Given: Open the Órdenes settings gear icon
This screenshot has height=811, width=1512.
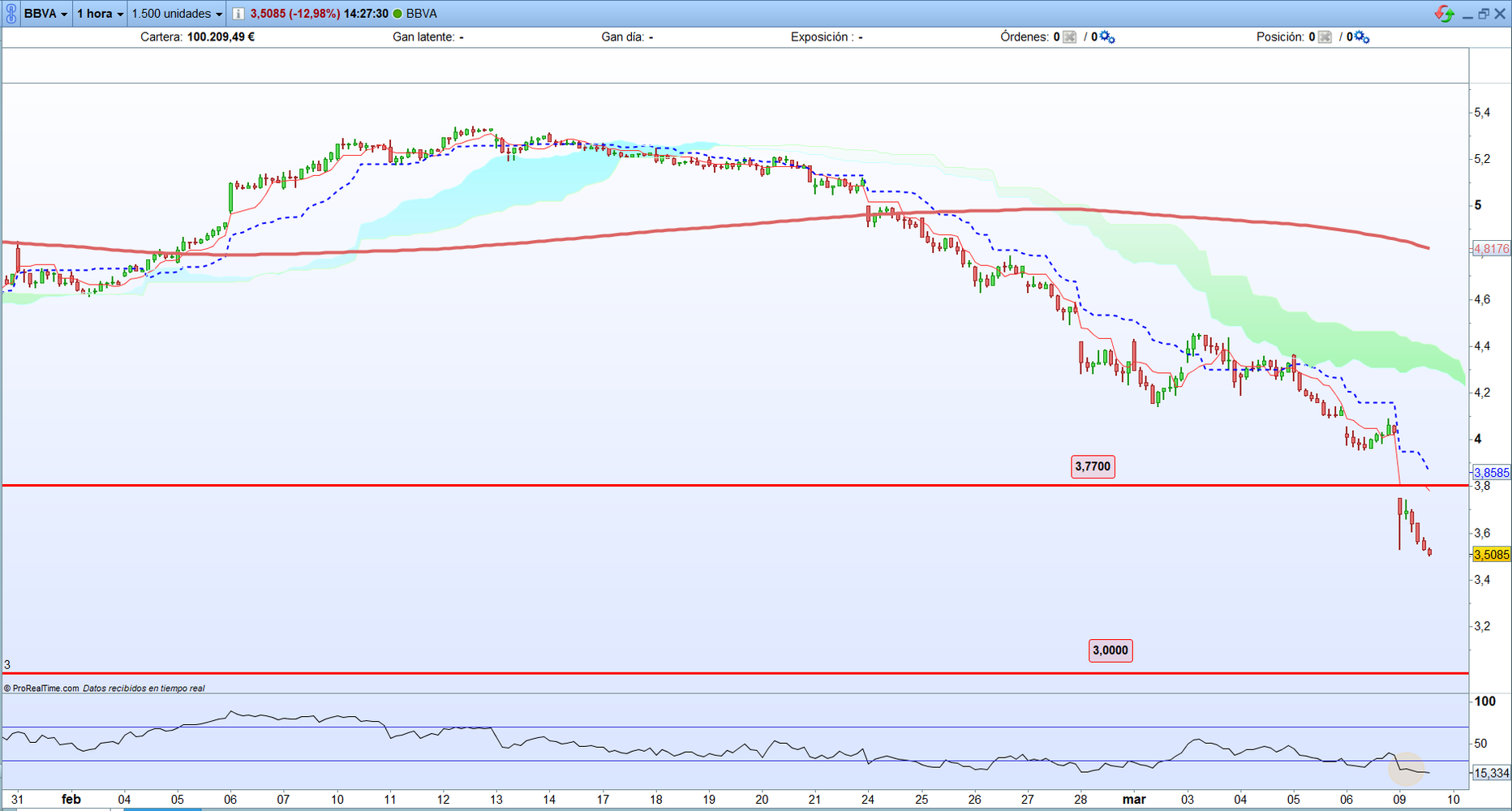Looking at the screenshot, I should tap(1107, 37).
